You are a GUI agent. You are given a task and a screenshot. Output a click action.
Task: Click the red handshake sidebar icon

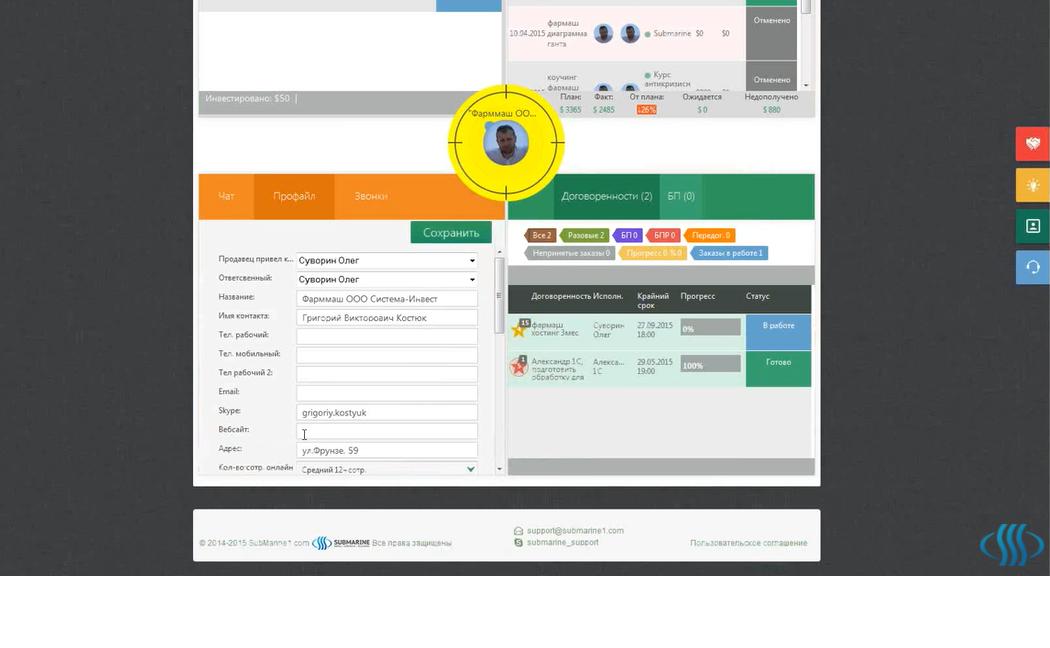coord(1033,143)
